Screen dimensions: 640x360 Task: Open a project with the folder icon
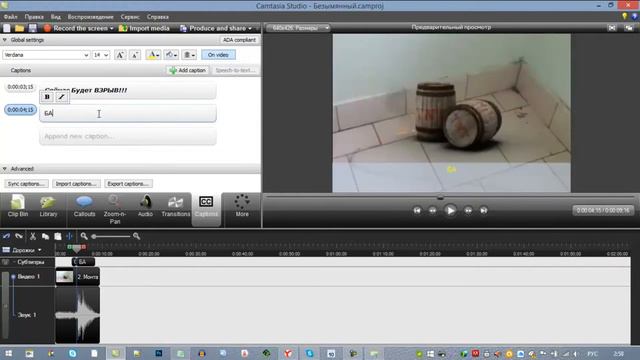pos(19,28)
